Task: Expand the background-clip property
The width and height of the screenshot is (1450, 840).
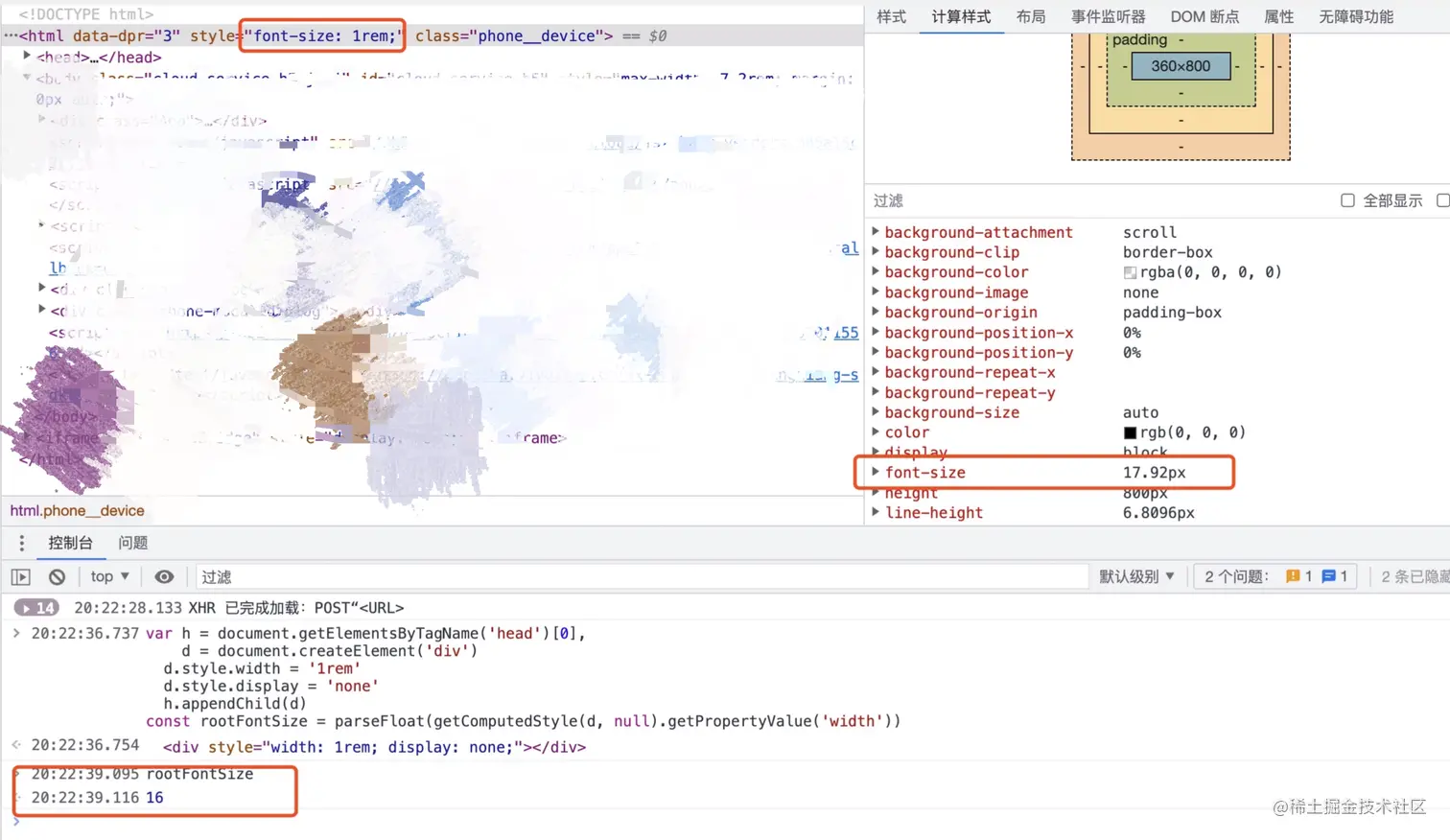Action: (876, 252)
